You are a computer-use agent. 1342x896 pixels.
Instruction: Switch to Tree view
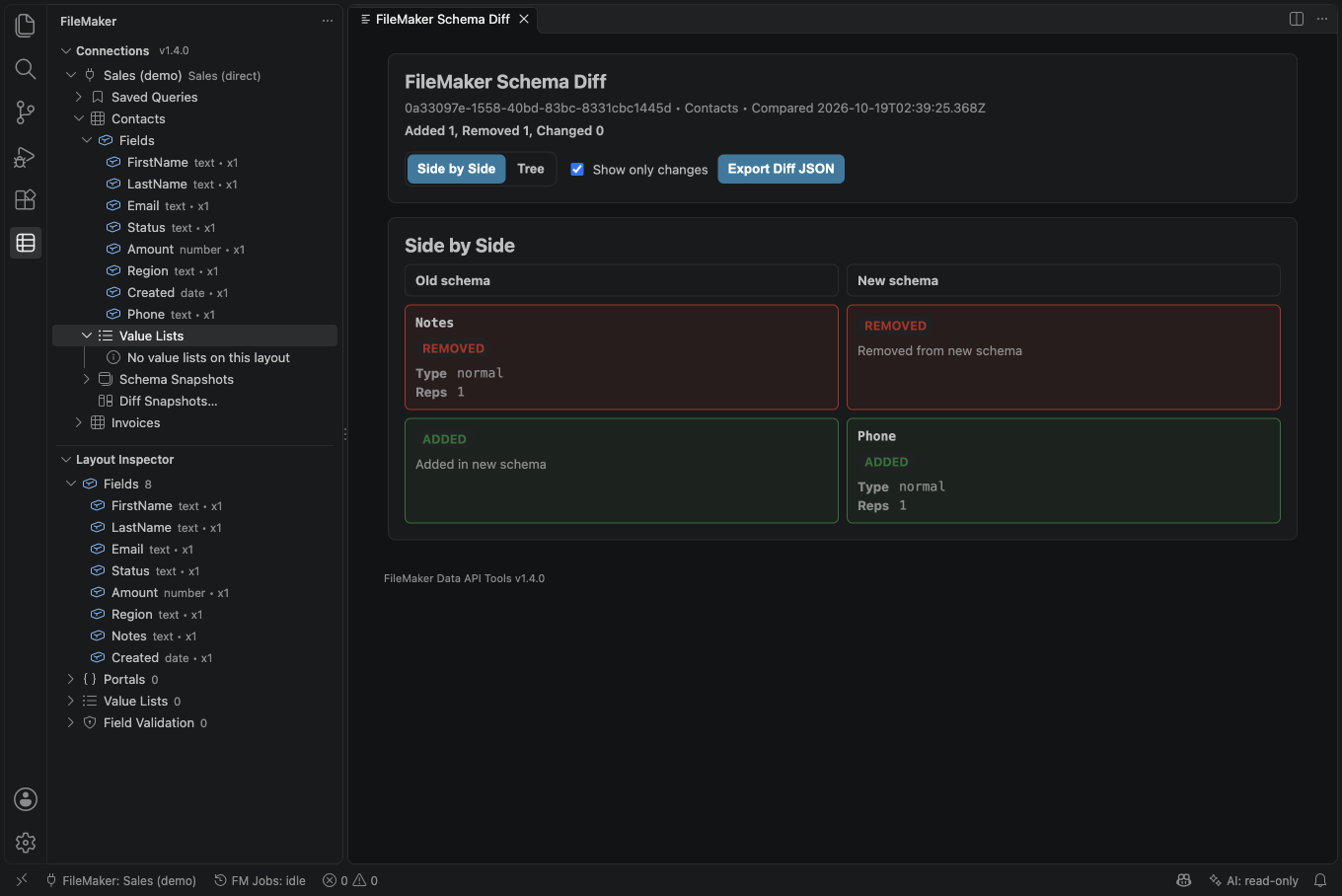[531, 169]
